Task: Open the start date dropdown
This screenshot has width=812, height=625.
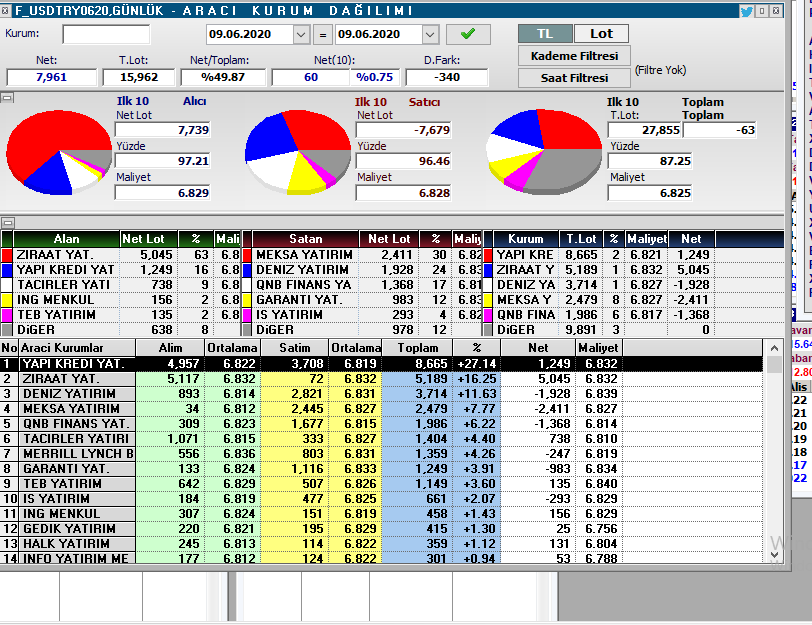Action: tap(301, 35)
